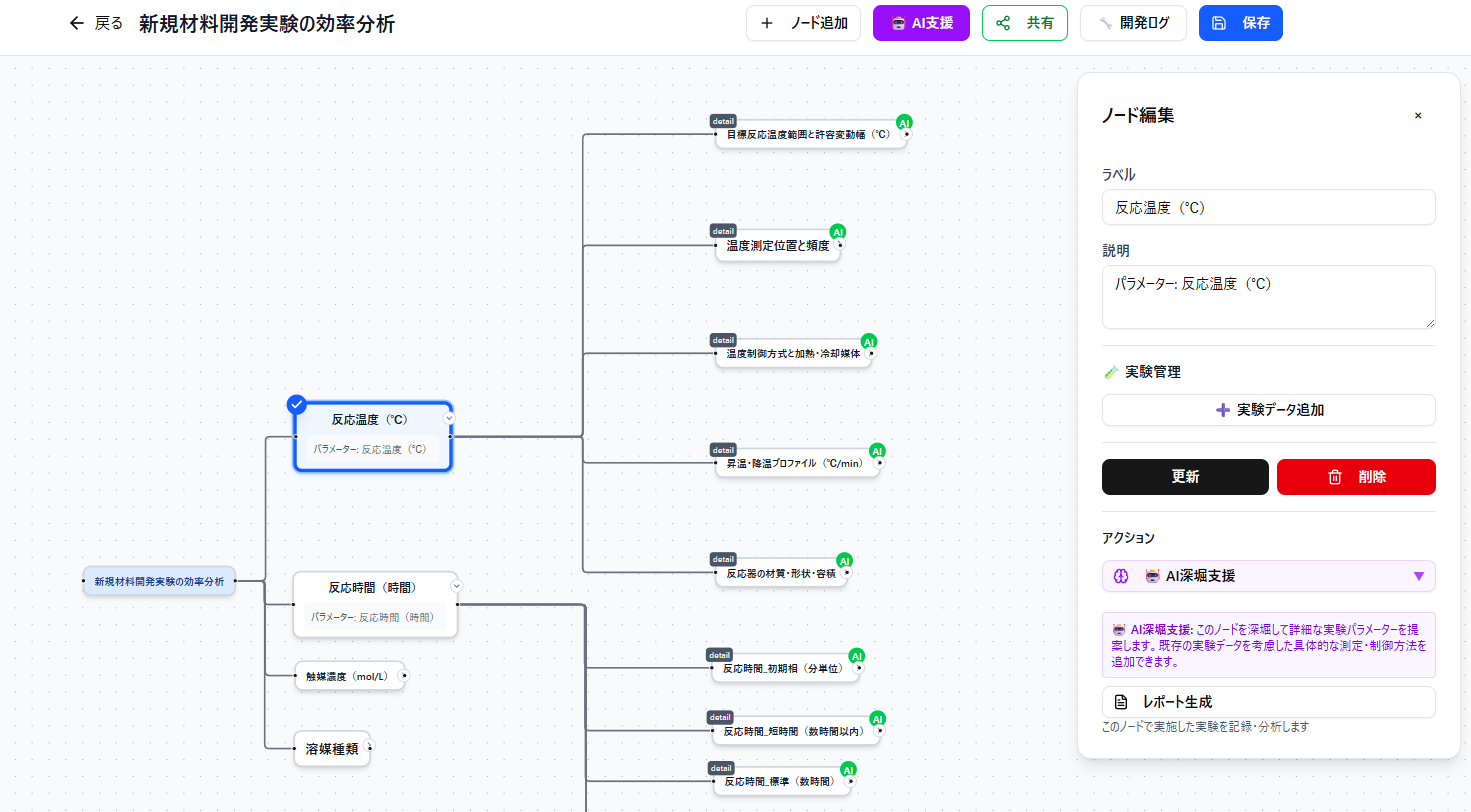
Task: Click AI badge on 目標反応温度範囲と許容変動幅 node
Action: (904, 123)
